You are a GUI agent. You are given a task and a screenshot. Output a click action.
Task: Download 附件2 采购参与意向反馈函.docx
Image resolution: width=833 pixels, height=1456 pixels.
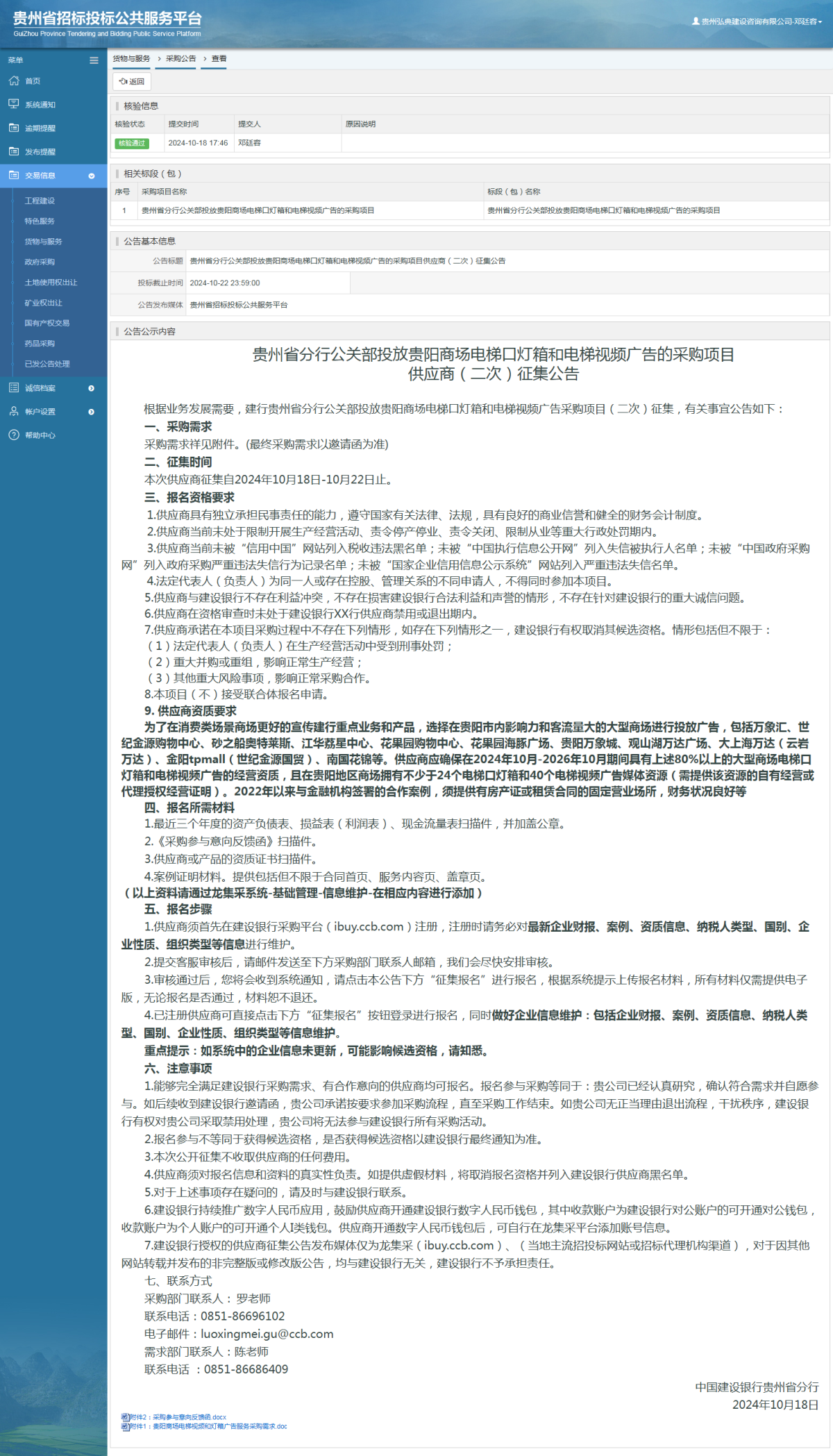tap(178, 1417)
